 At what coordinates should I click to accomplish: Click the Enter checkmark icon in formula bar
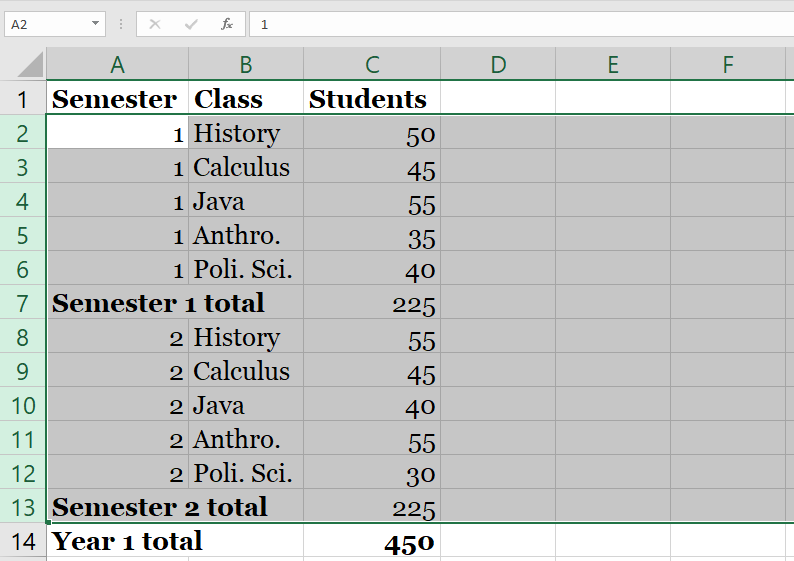tap(191, 24)
